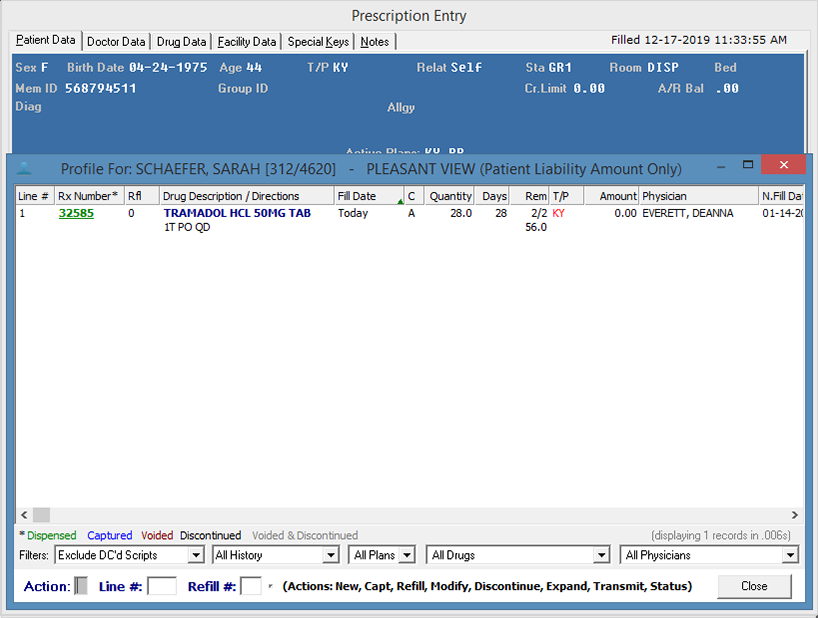Open the Drug Data tab

coord(181,42)
